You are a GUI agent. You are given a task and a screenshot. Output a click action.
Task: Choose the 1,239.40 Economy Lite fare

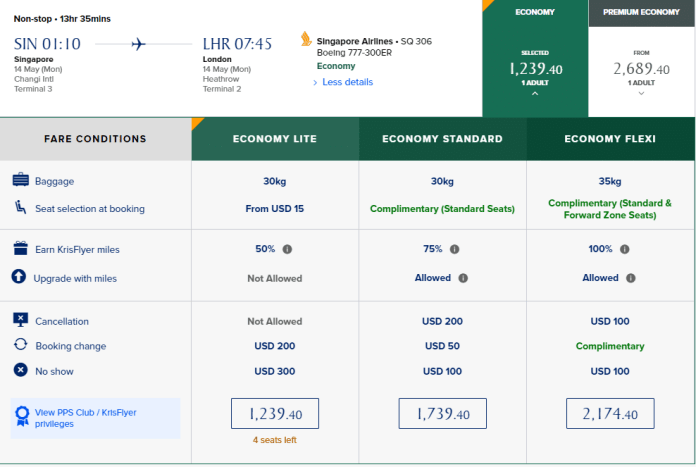click(x=275, y=413)
